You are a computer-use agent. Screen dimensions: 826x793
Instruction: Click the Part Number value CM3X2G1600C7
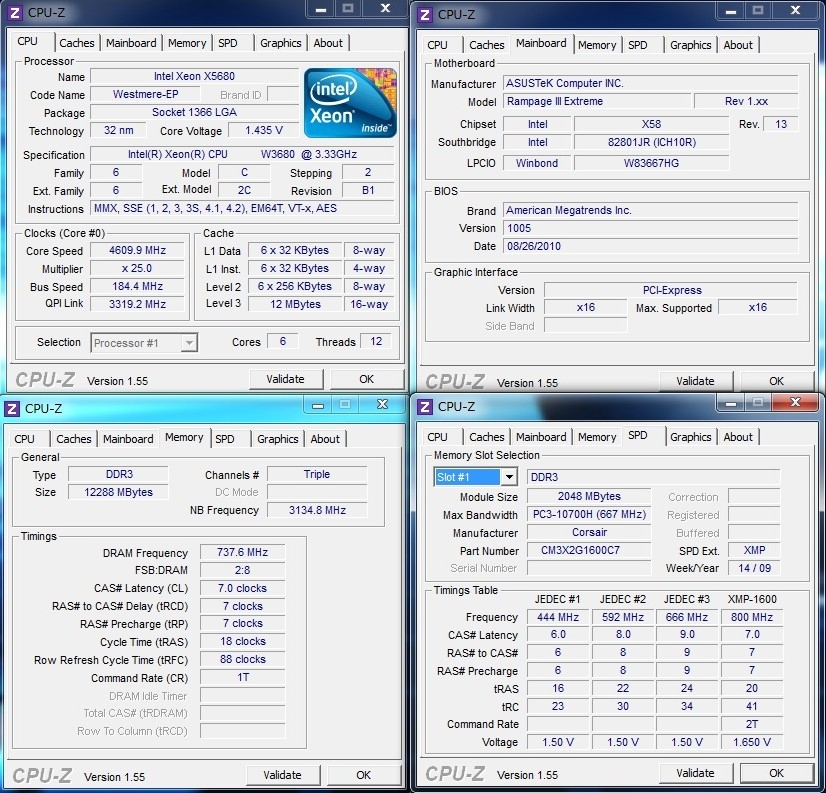tap(588, 550)
